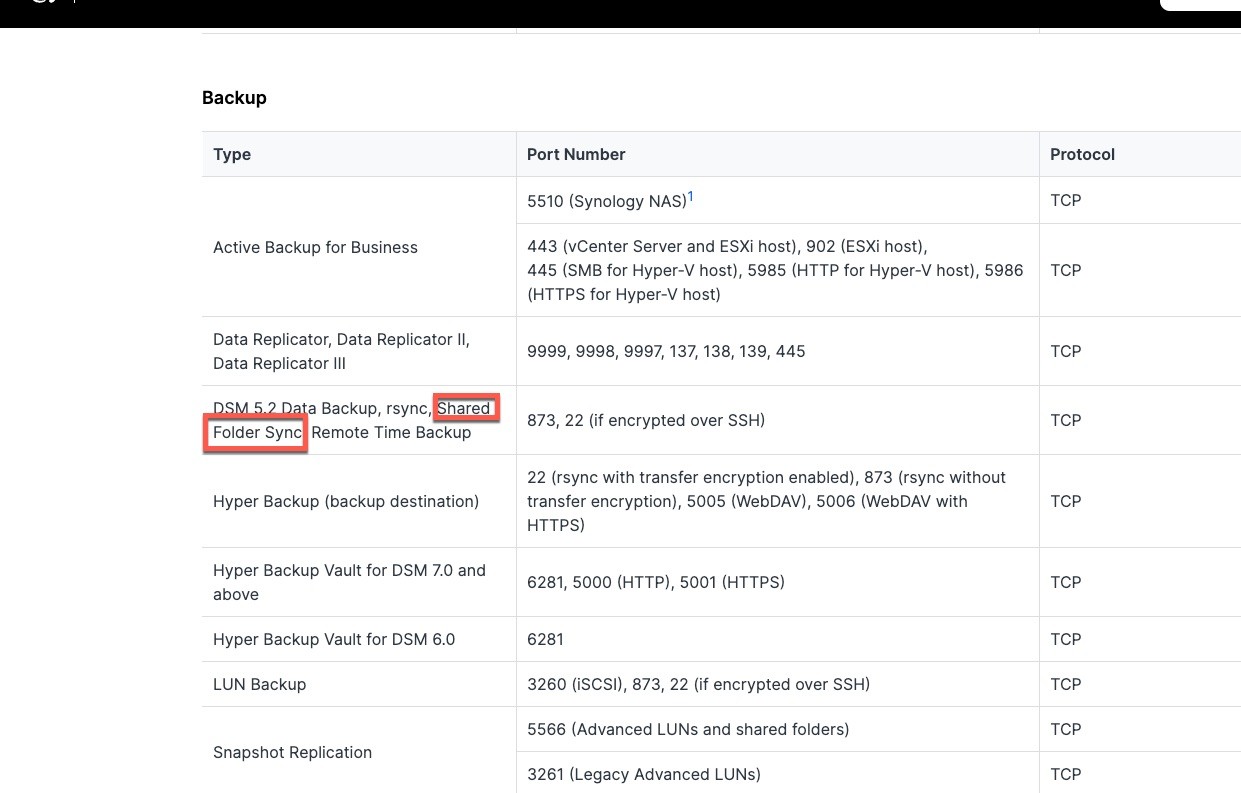
Task: Click the white button in top-right header
Action: coord(1200,4)
